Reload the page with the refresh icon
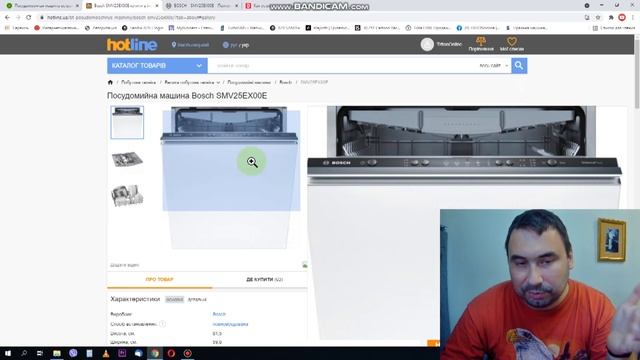Image resolution: width=640 pixels, height=360 pixels. 29,18
